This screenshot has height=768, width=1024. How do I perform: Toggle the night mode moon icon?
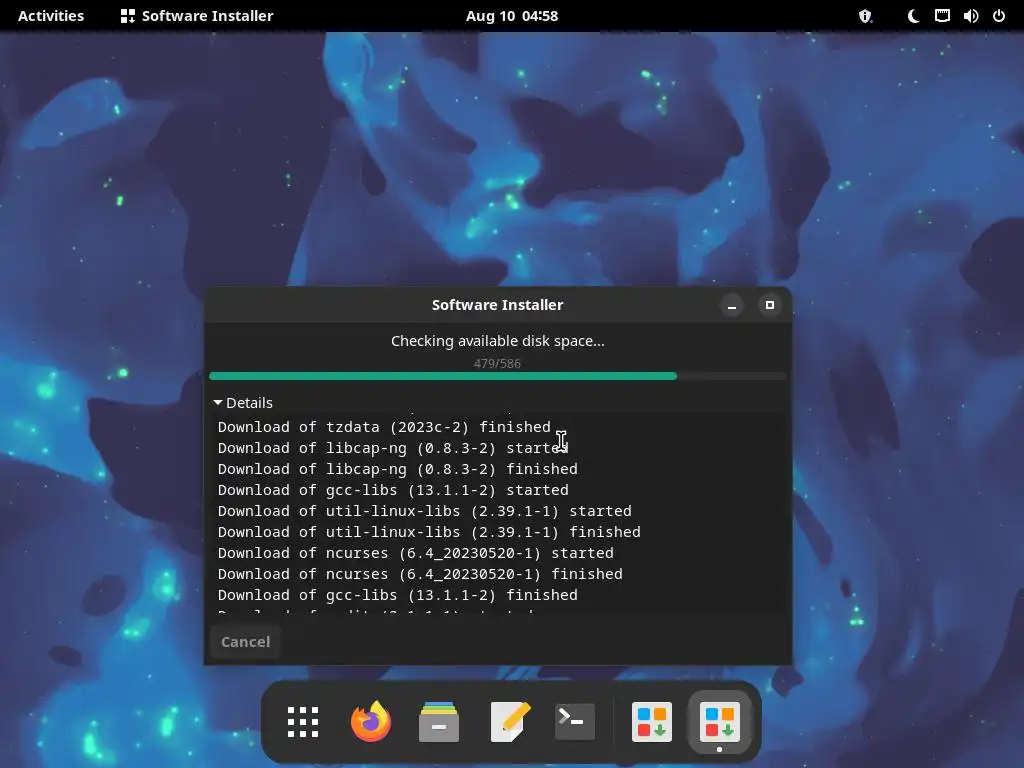913,16
